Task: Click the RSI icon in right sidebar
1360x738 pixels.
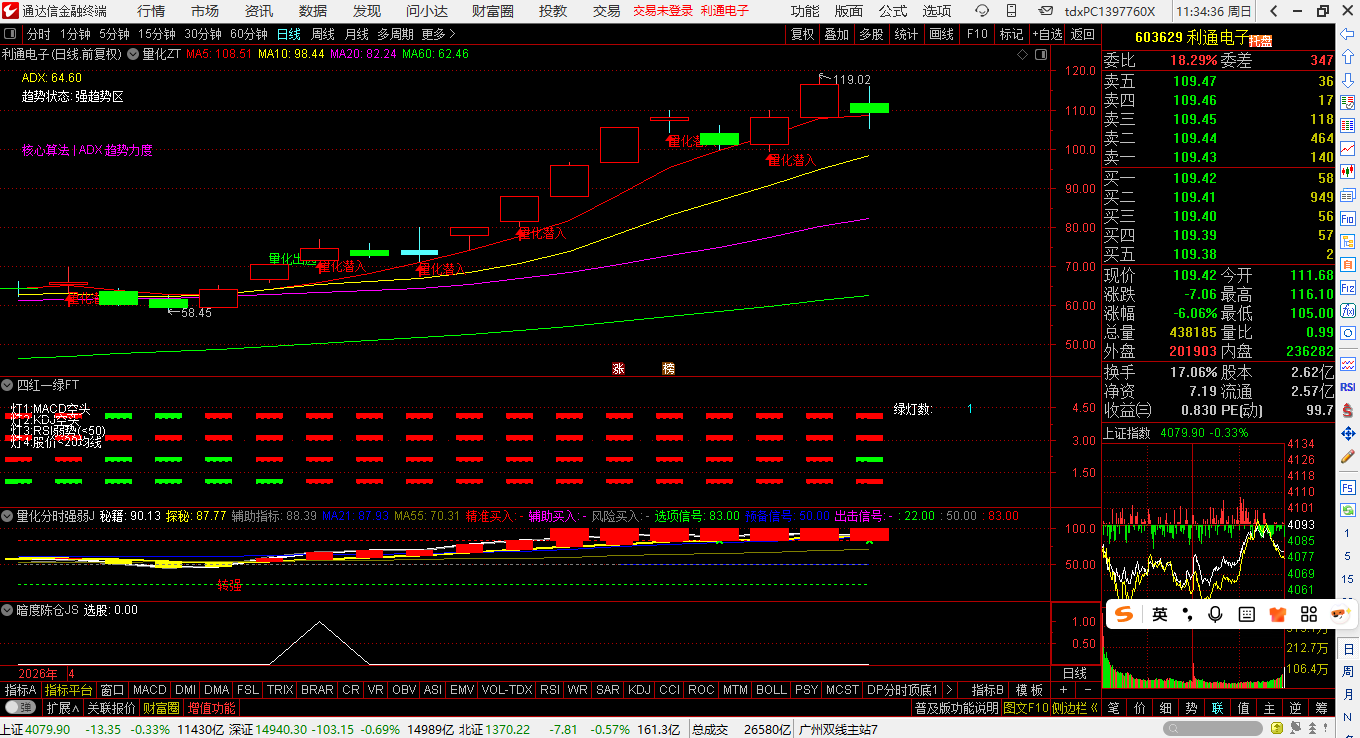Action: click(x=1347, y=386)
